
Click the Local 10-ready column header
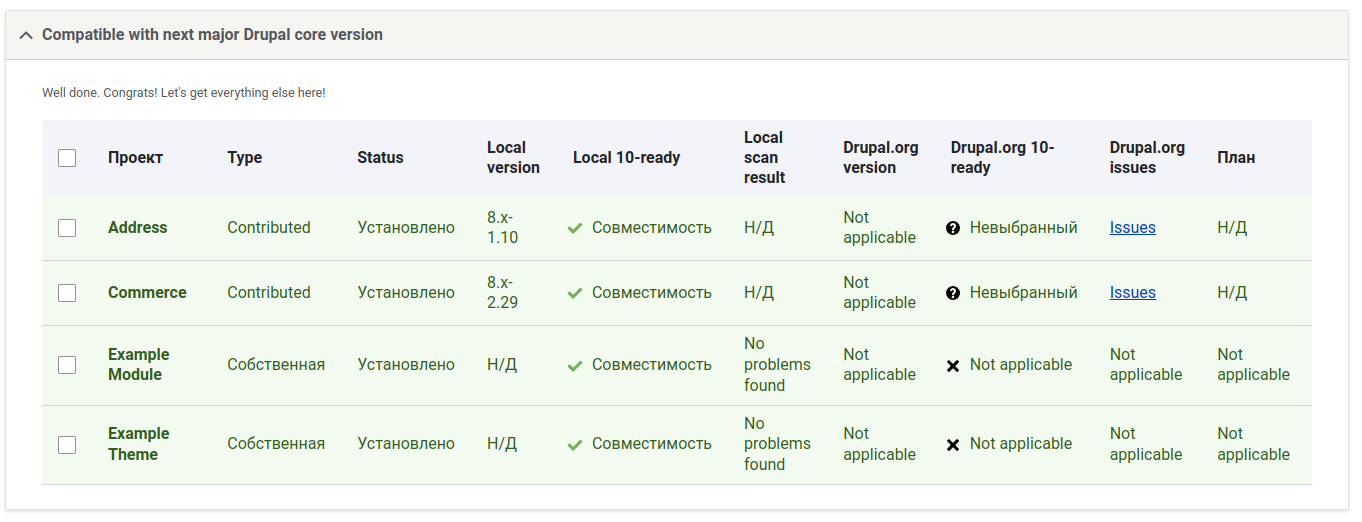pyautogui.click(x=626, y=158)
